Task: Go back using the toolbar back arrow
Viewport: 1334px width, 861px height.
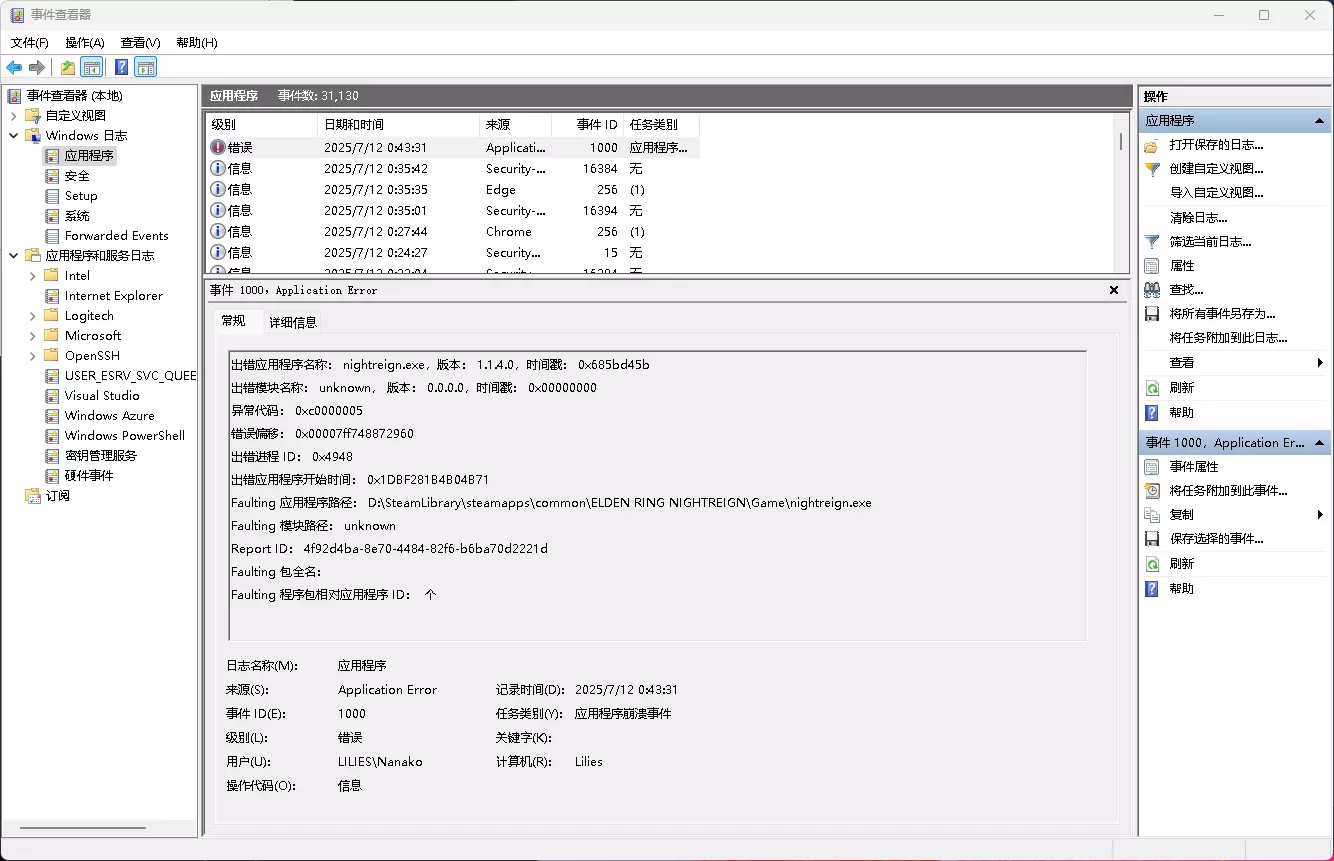Action: 14,67
